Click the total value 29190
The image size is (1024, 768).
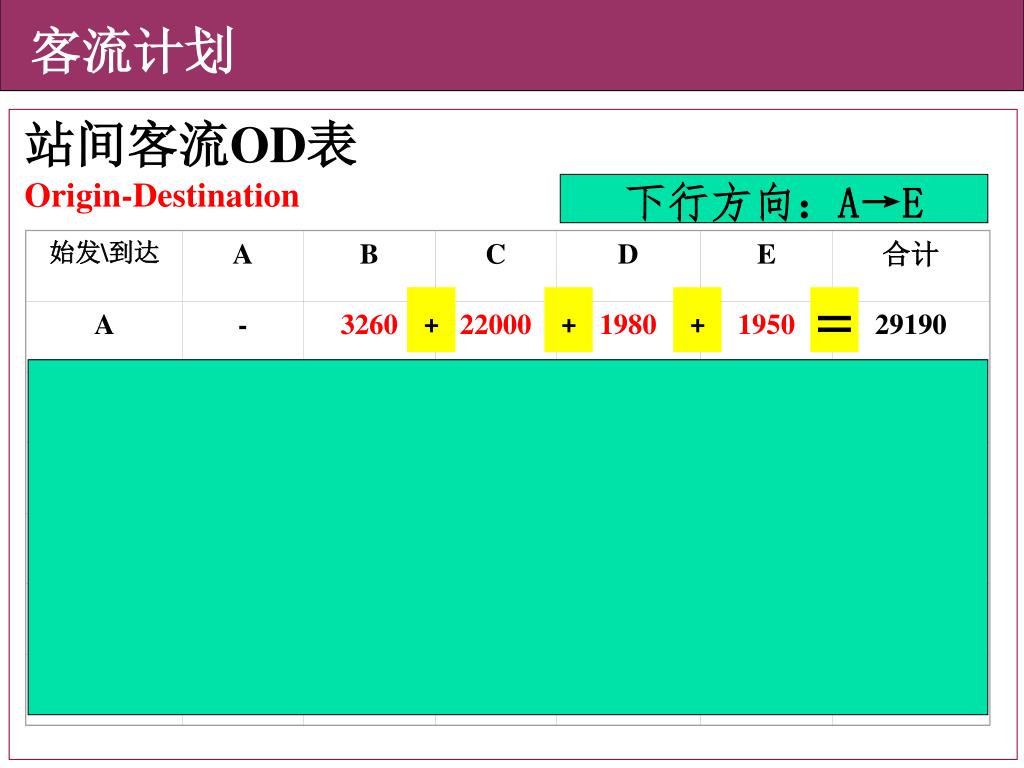click(911, 325)
